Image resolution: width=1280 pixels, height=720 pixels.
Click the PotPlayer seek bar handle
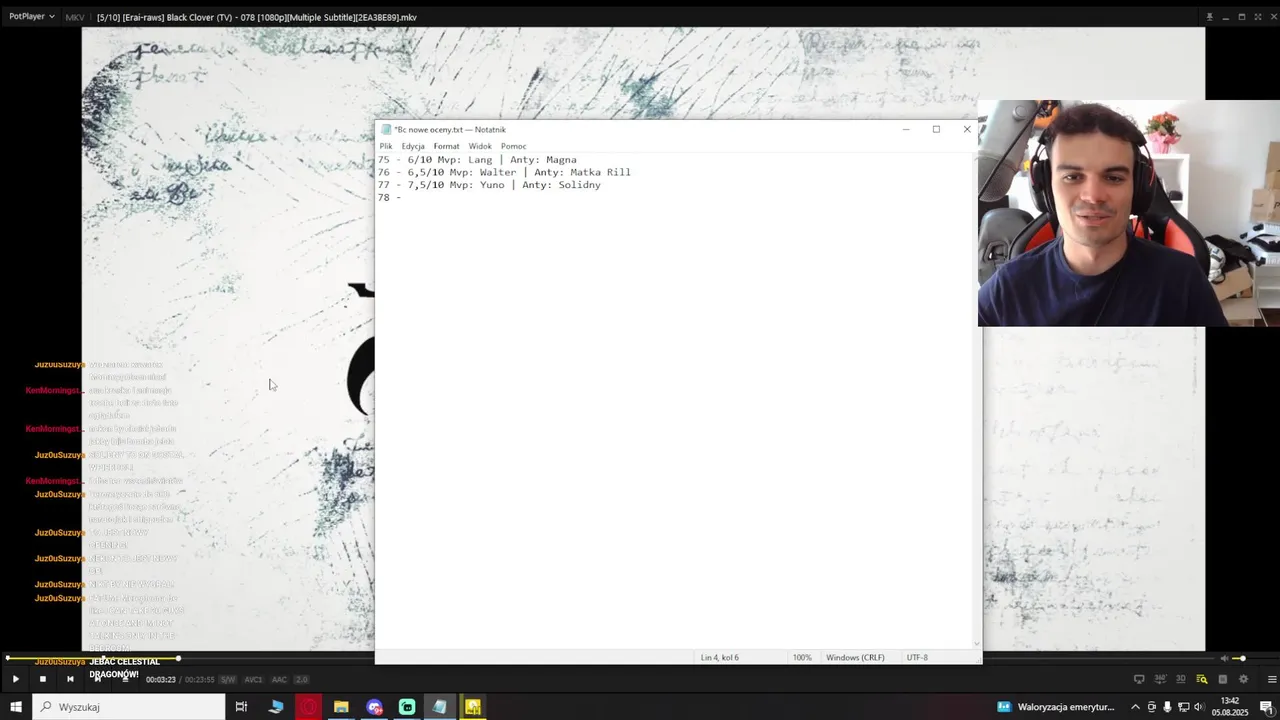[179, 658]
